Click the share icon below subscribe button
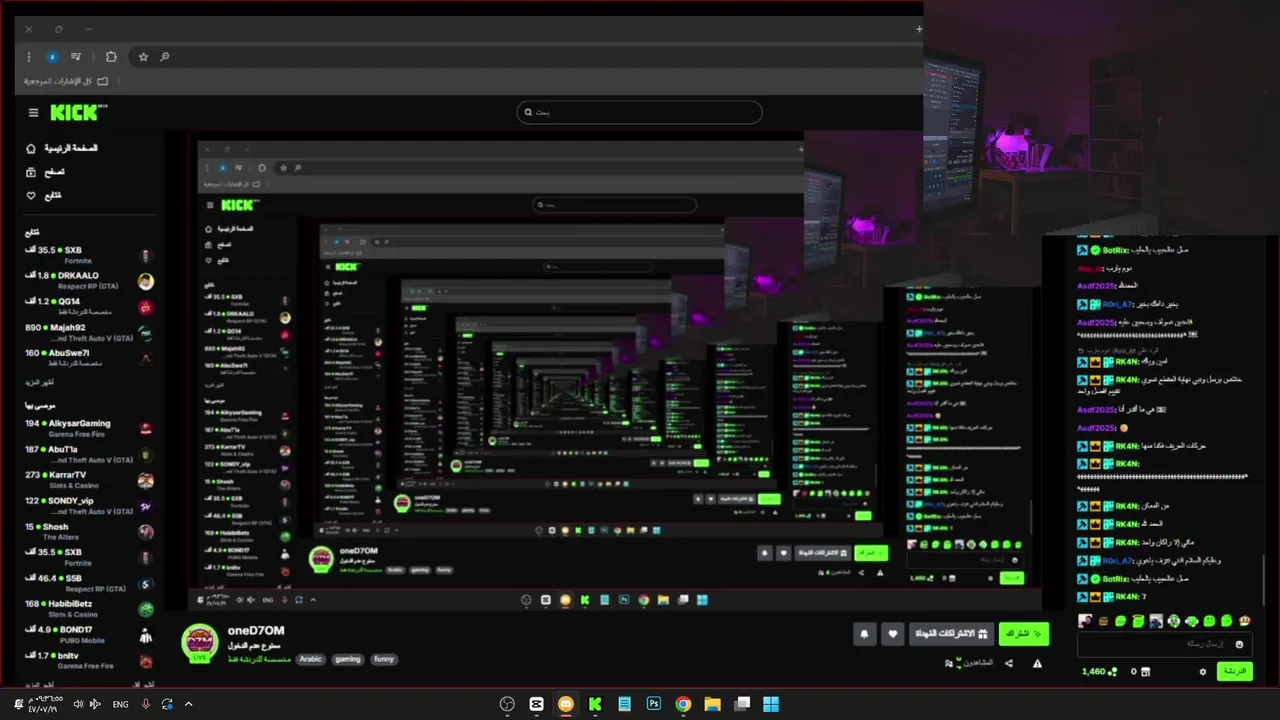 pos(1009,663)
